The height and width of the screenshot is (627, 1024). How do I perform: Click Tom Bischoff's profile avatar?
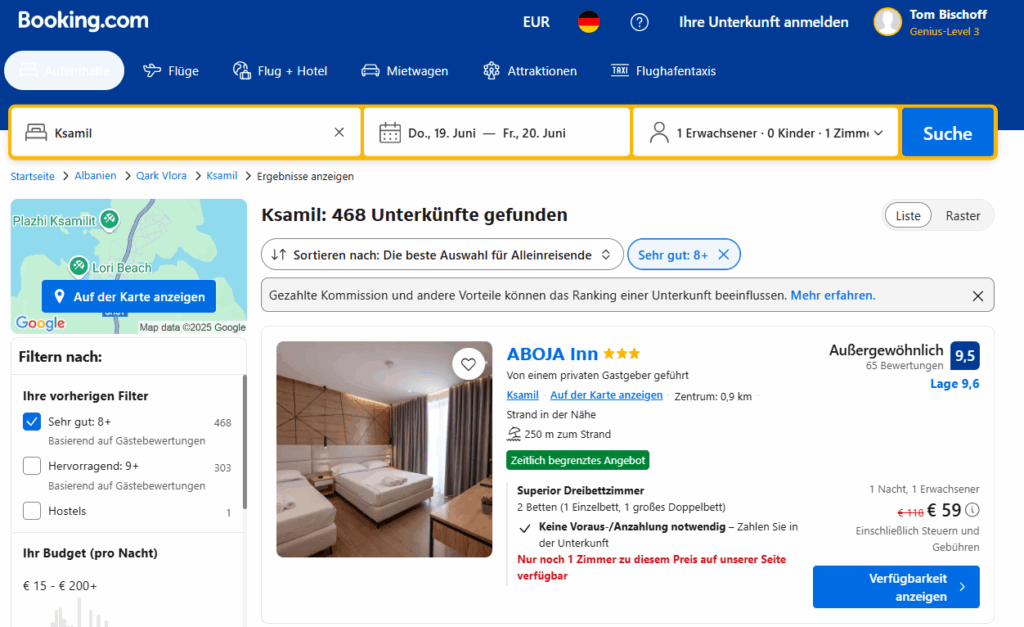pos(888,22)
